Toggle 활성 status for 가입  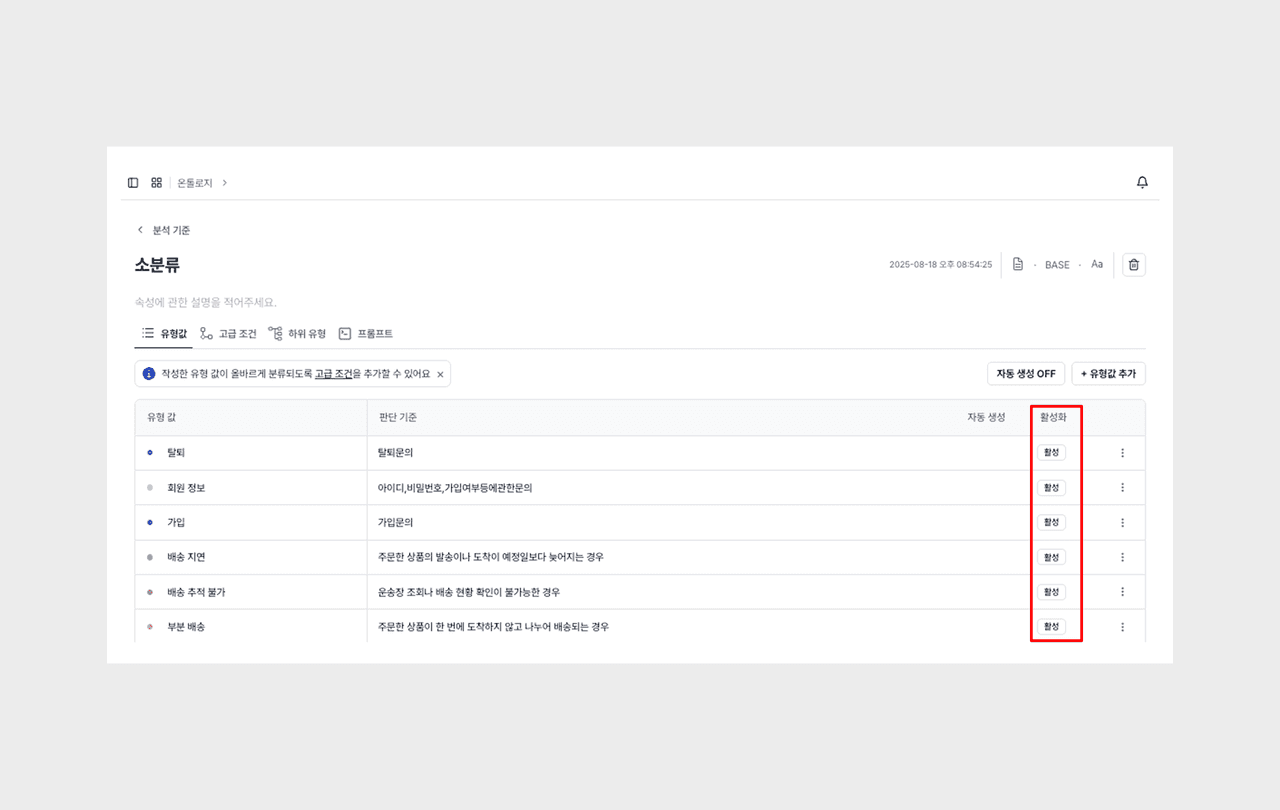1051,522
